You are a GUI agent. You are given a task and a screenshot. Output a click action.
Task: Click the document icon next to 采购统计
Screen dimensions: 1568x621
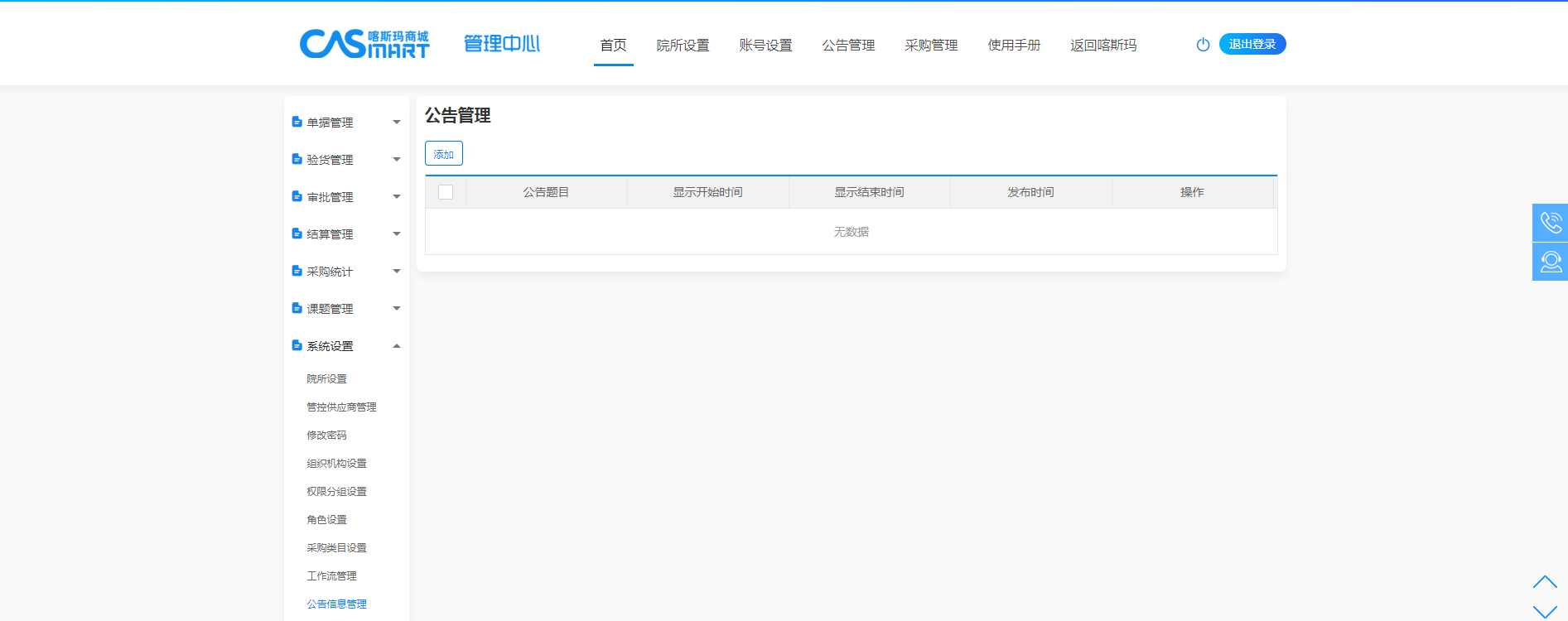[297, 271]
